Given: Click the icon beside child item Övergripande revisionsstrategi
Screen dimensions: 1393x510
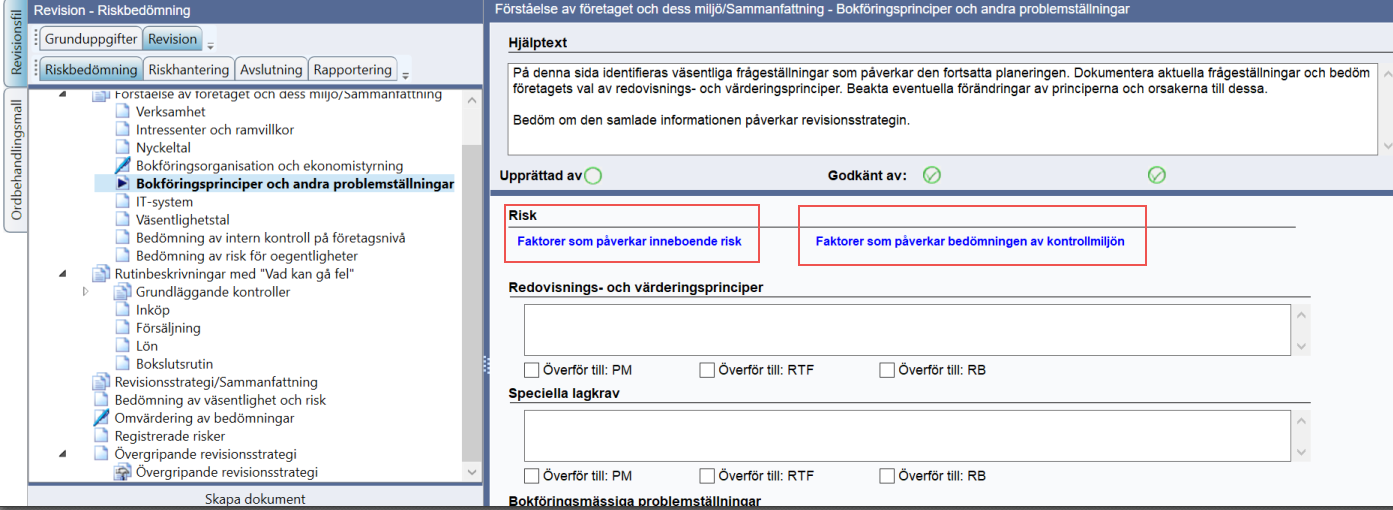Looking at the screenshot, I should tap(123, 472).
